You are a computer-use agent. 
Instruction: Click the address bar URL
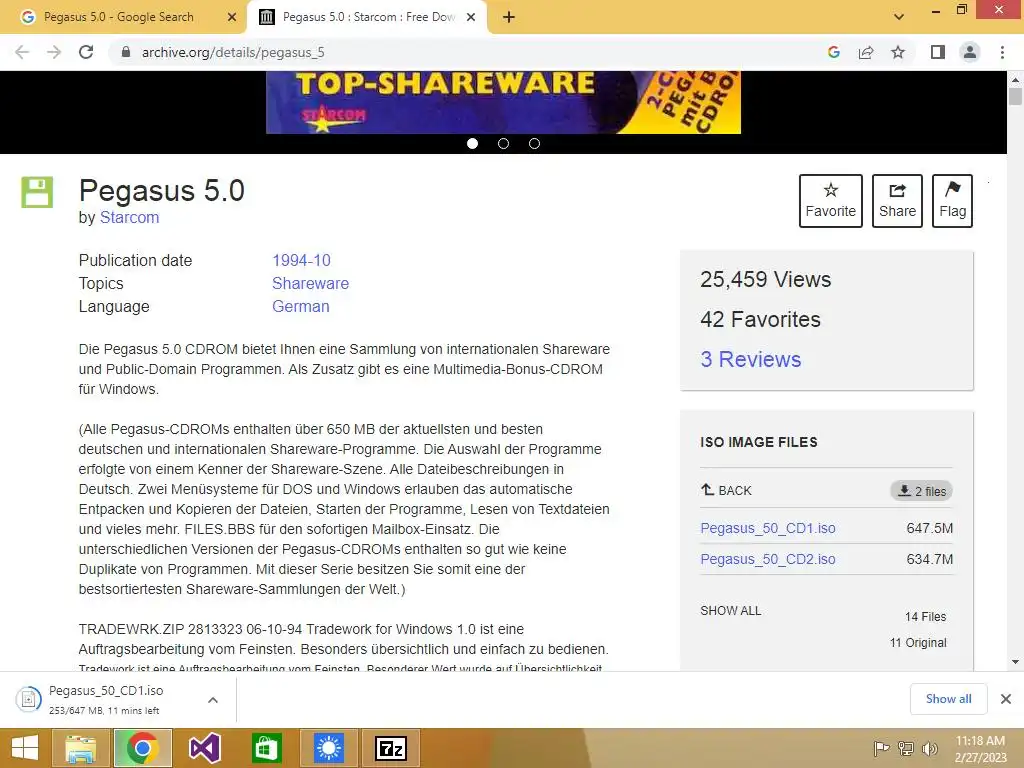coord(233,52)
